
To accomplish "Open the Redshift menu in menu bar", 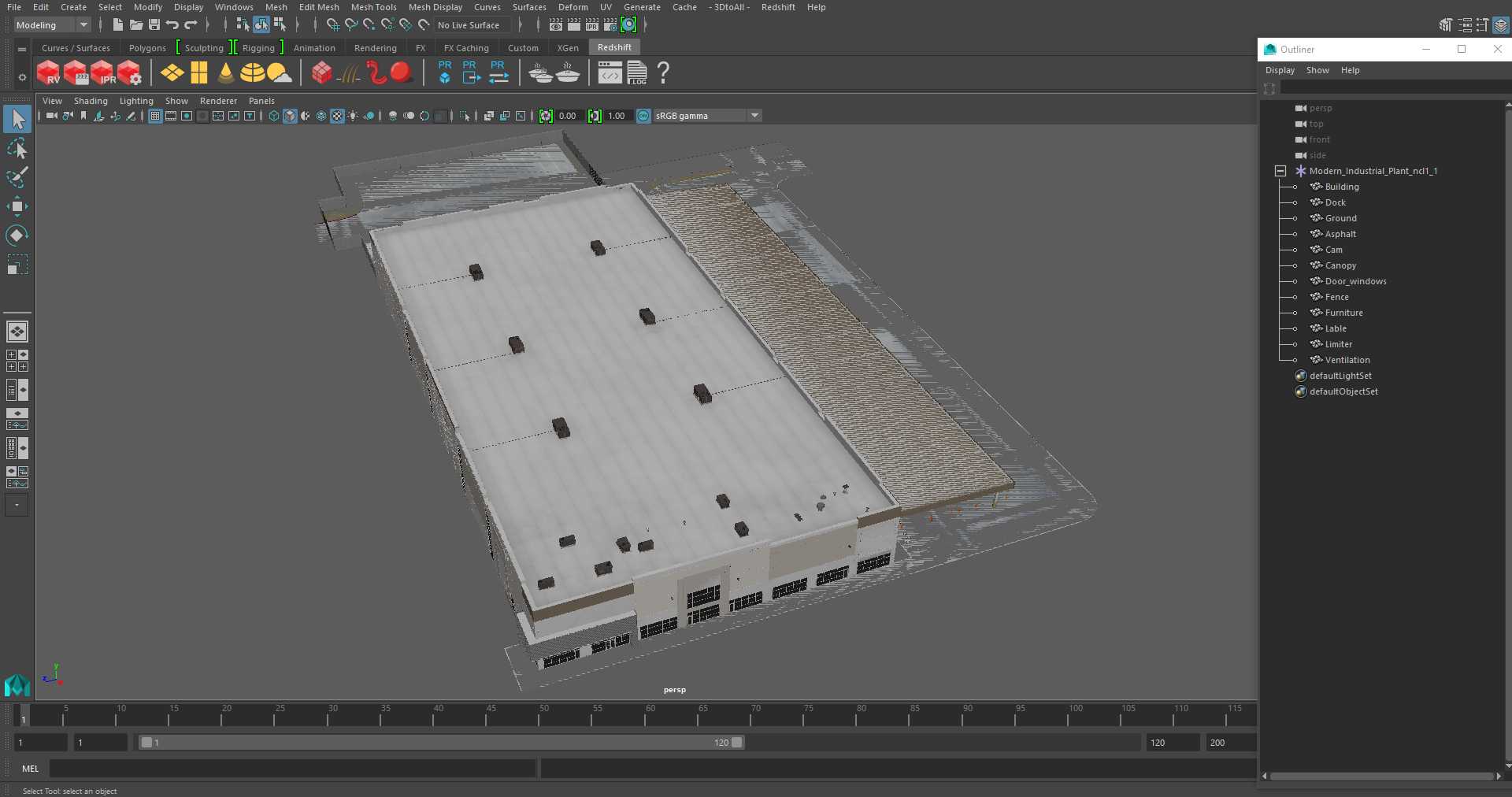I will [778, 7].
